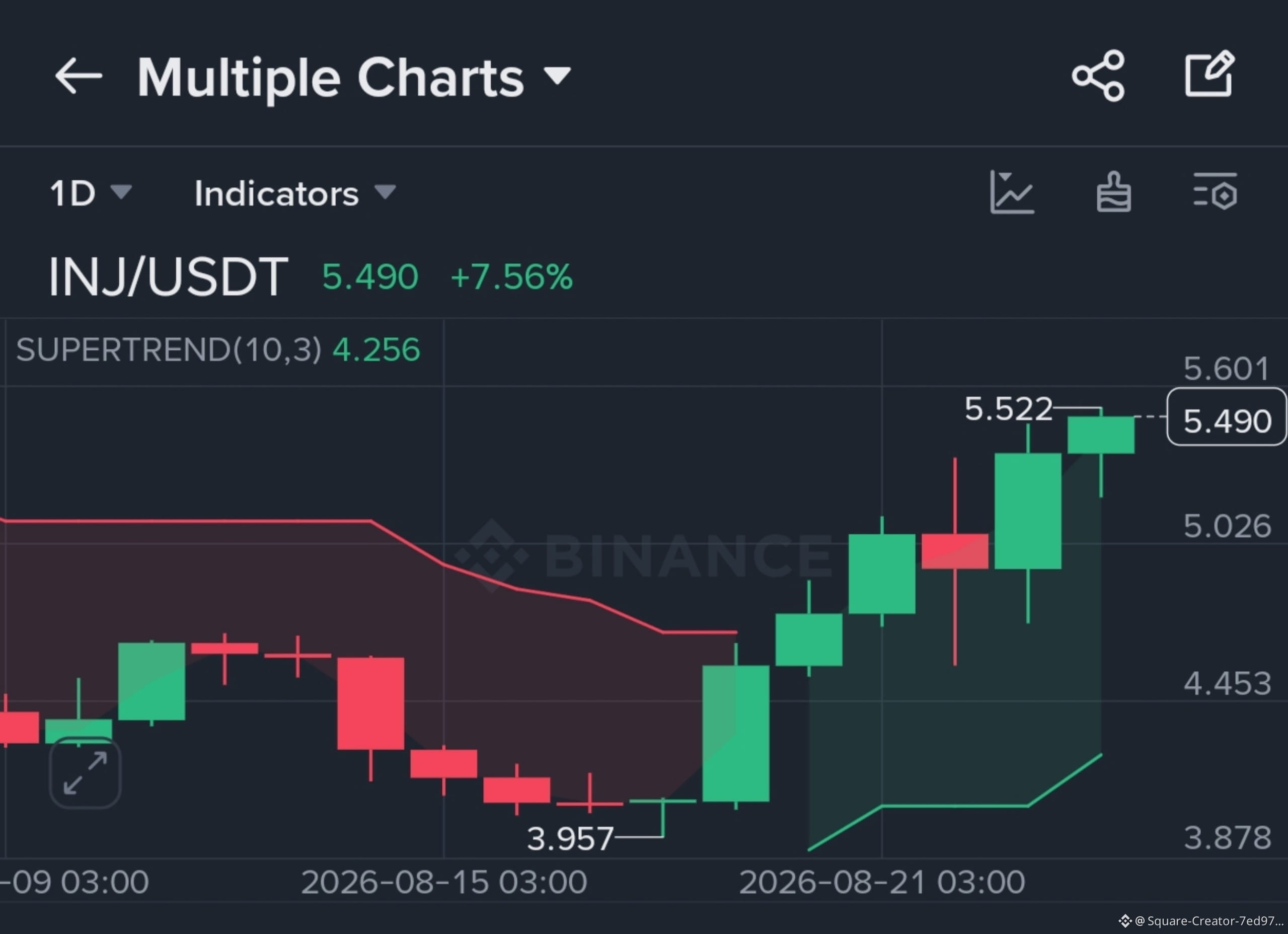Select the 5.522 high price marker
Screen dimensions: 1288x934
click(1008, 409)
